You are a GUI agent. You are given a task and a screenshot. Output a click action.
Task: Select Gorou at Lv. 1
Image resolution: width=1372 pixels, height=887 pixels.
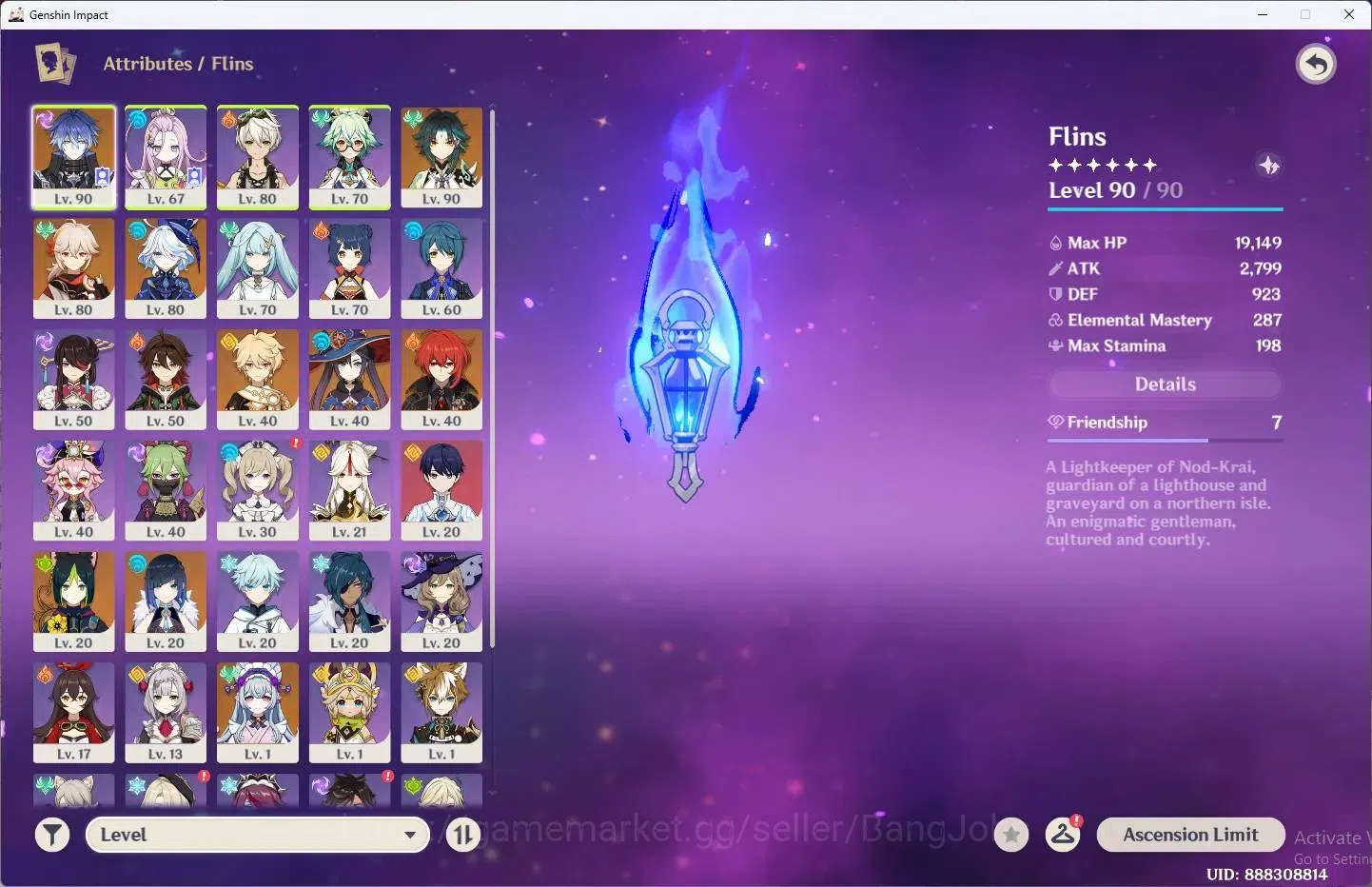tap(441, 714)
